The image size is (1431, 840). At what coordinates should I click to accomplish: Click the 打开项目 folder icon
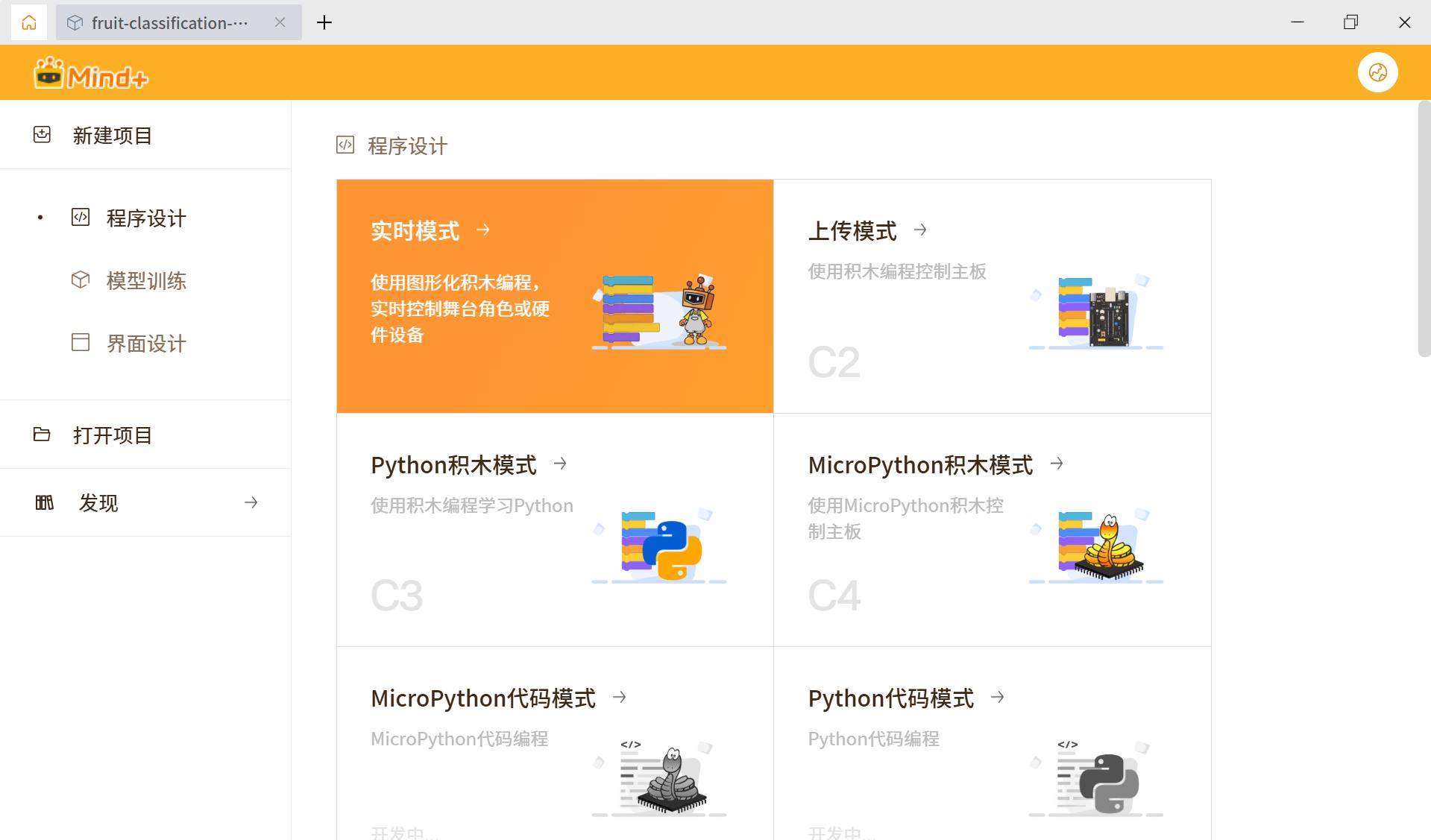pyautogui.click(x=42, y=435)
